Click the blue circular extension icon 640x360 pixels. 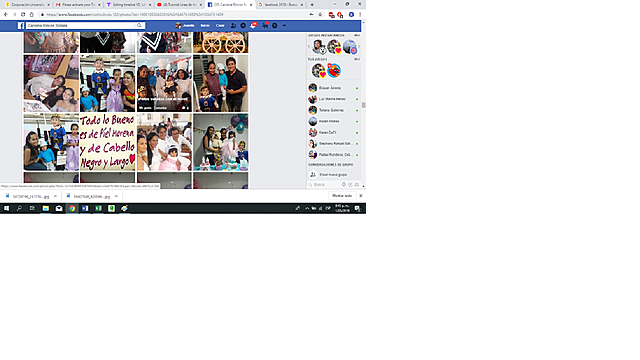(x=351, y=14)
